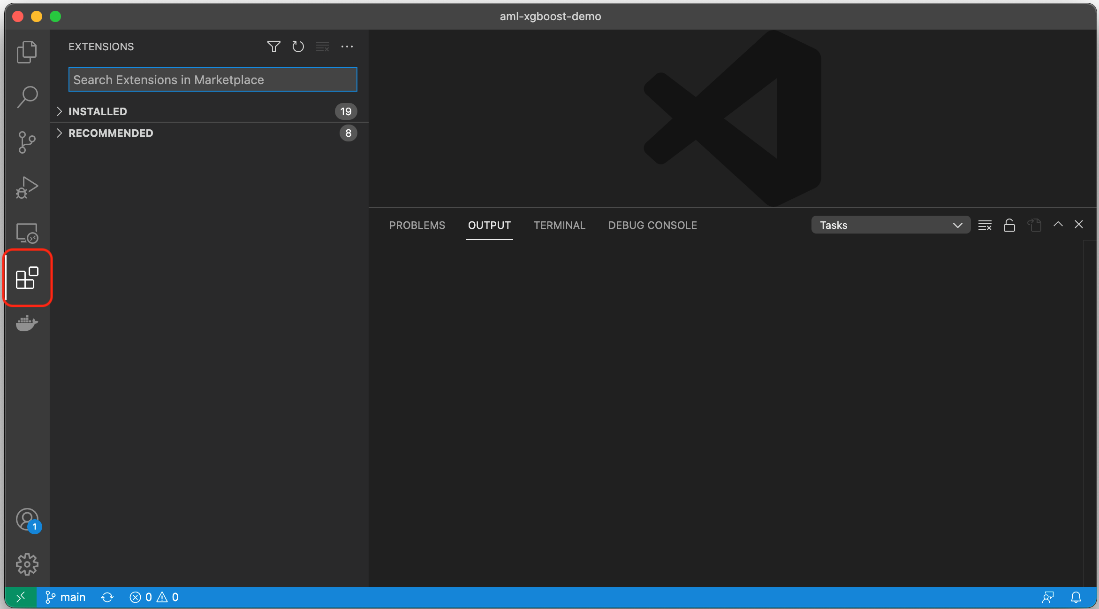Filter extensions with funnel icon
Viewport: 1099px width, 609px height.
273,46
